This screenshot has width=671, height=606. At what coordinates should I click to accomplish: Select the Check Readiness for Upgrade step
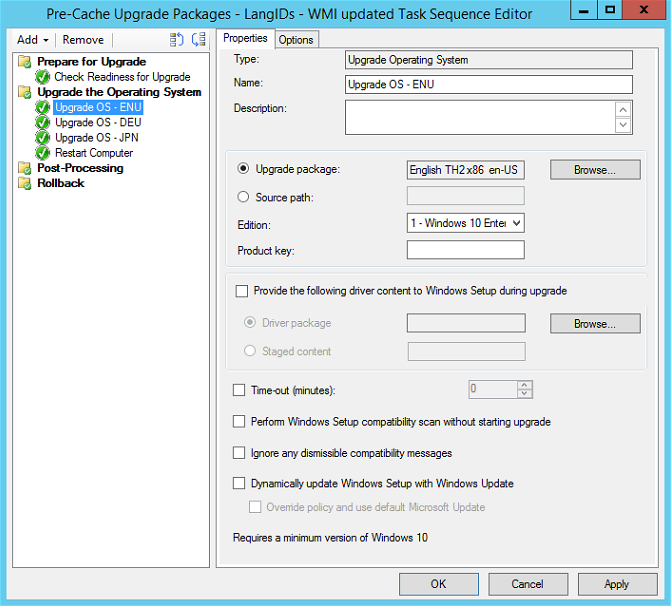(122, 77)
